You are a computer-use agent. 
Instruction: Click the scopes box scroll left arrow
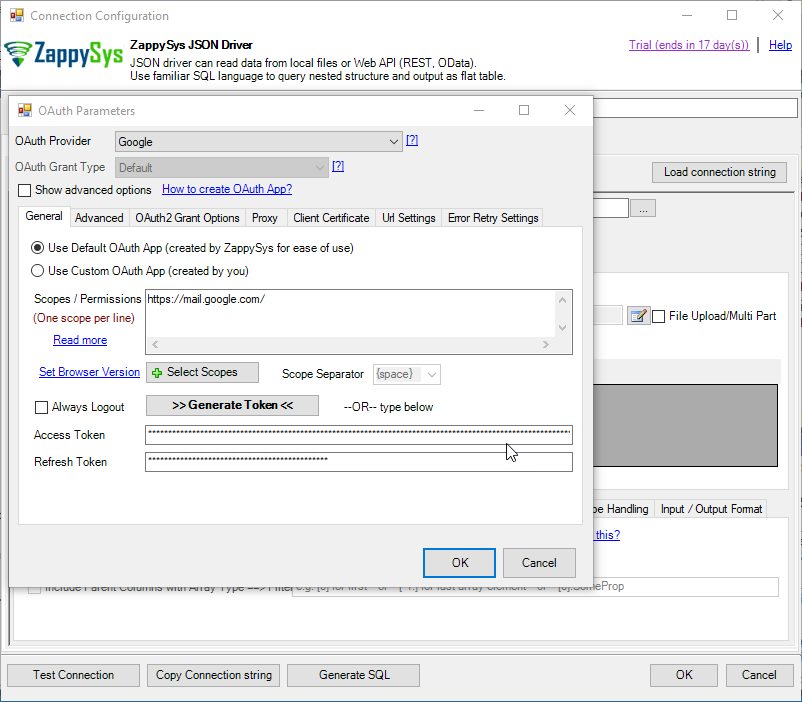155,345
